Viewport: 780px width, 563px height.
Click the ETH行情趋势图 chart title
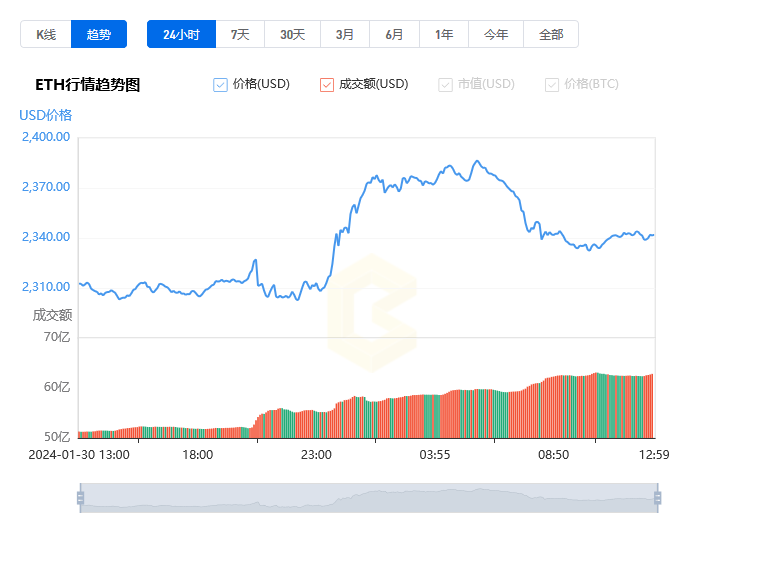[88, 85]
